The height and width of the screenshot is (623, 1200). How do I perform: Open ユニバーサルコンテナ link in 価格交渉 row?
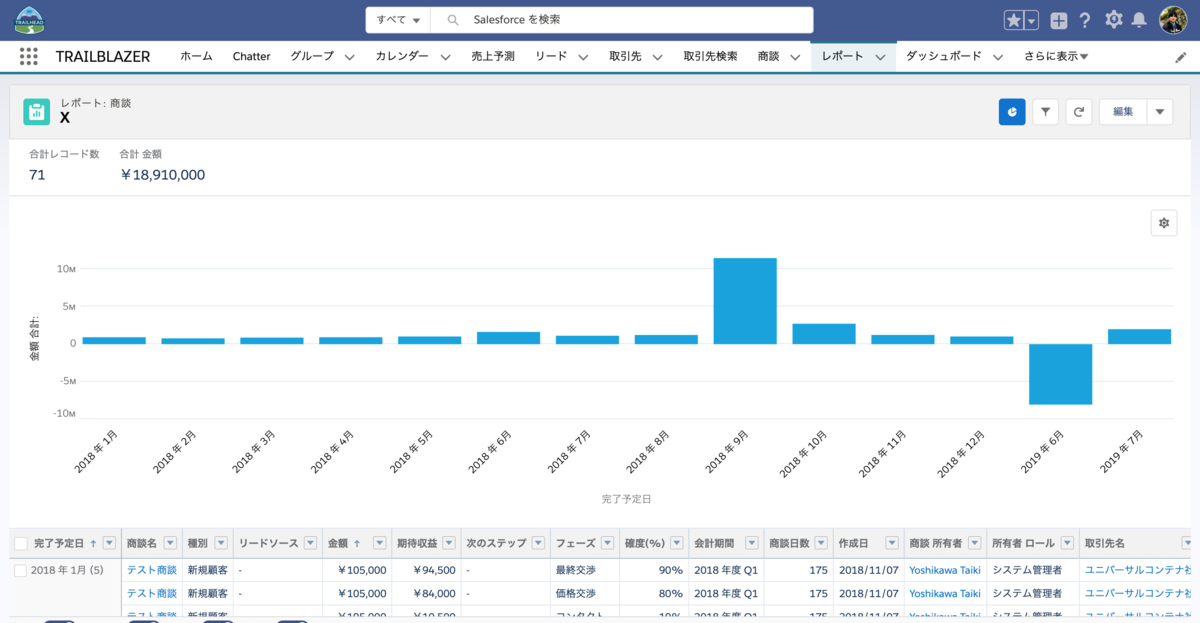tap(1139, 593)
